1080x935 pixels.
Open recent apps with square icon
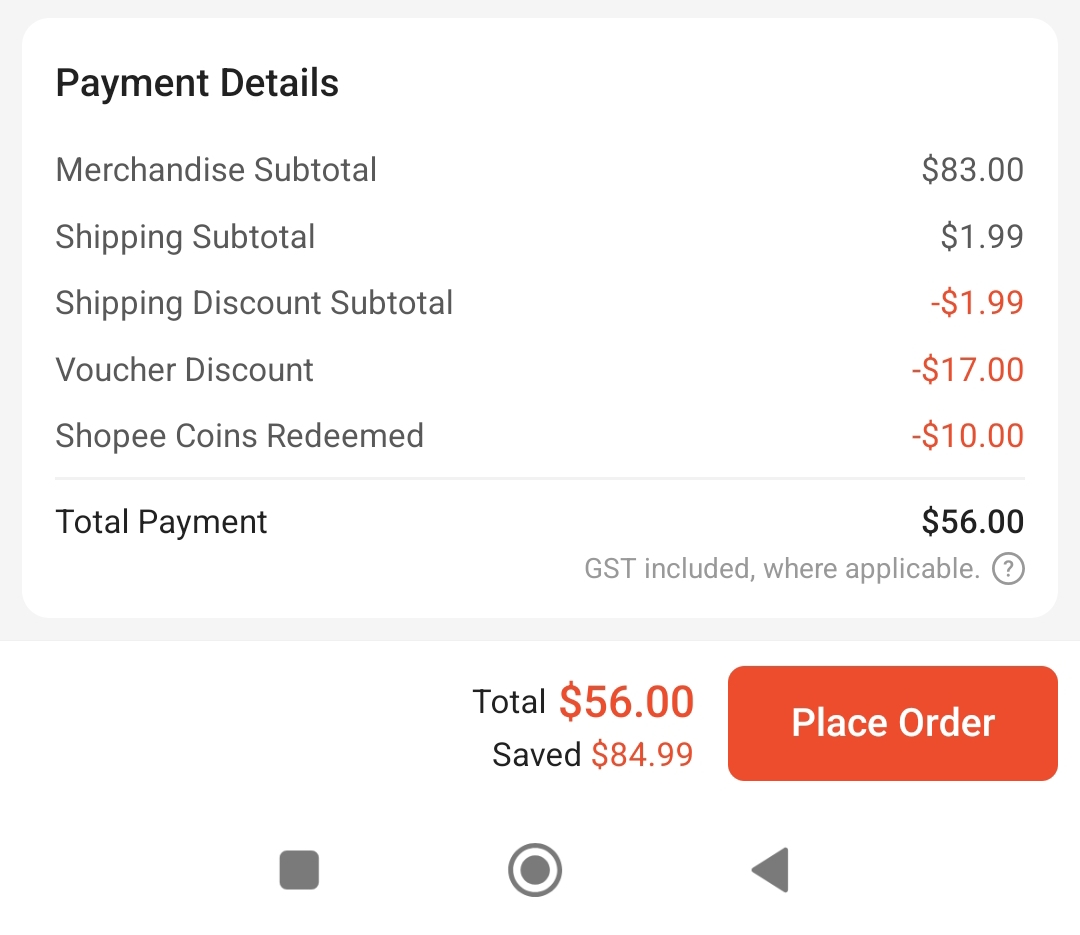pos(299,870)
